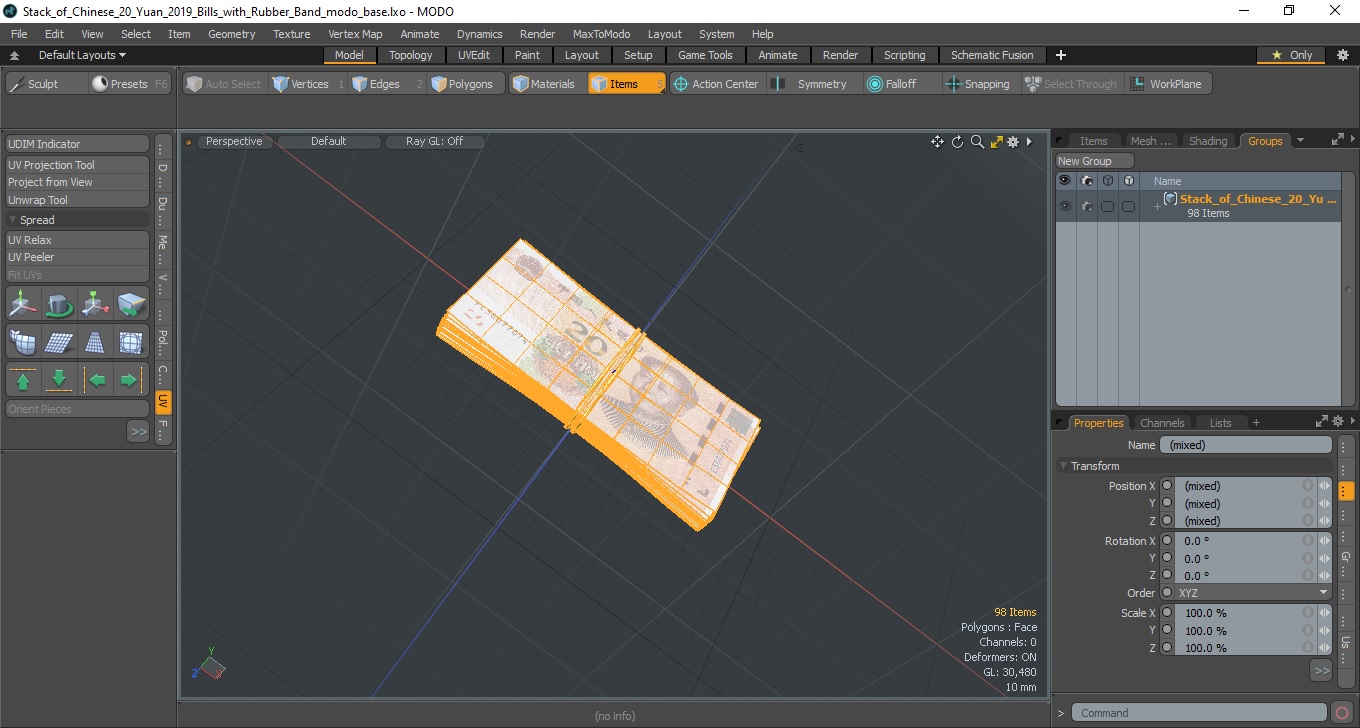The height and width of the screenshot is (728, 1360).
Task: Click the align up green arrow icon
Action: point(23,380)
